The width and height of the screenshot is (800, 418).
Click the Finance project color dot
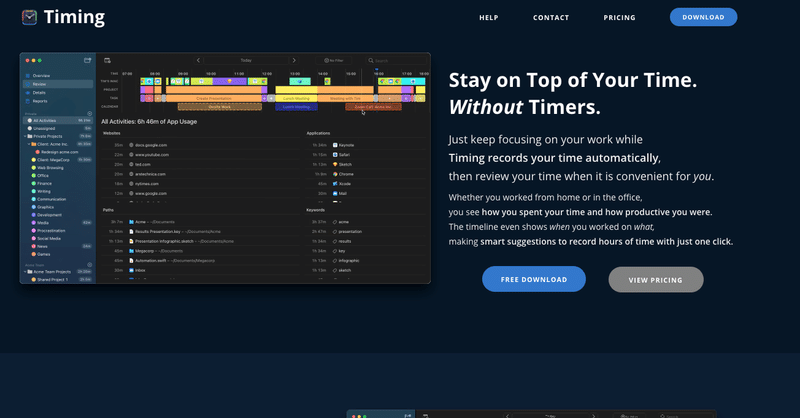(x=34, y=183)
